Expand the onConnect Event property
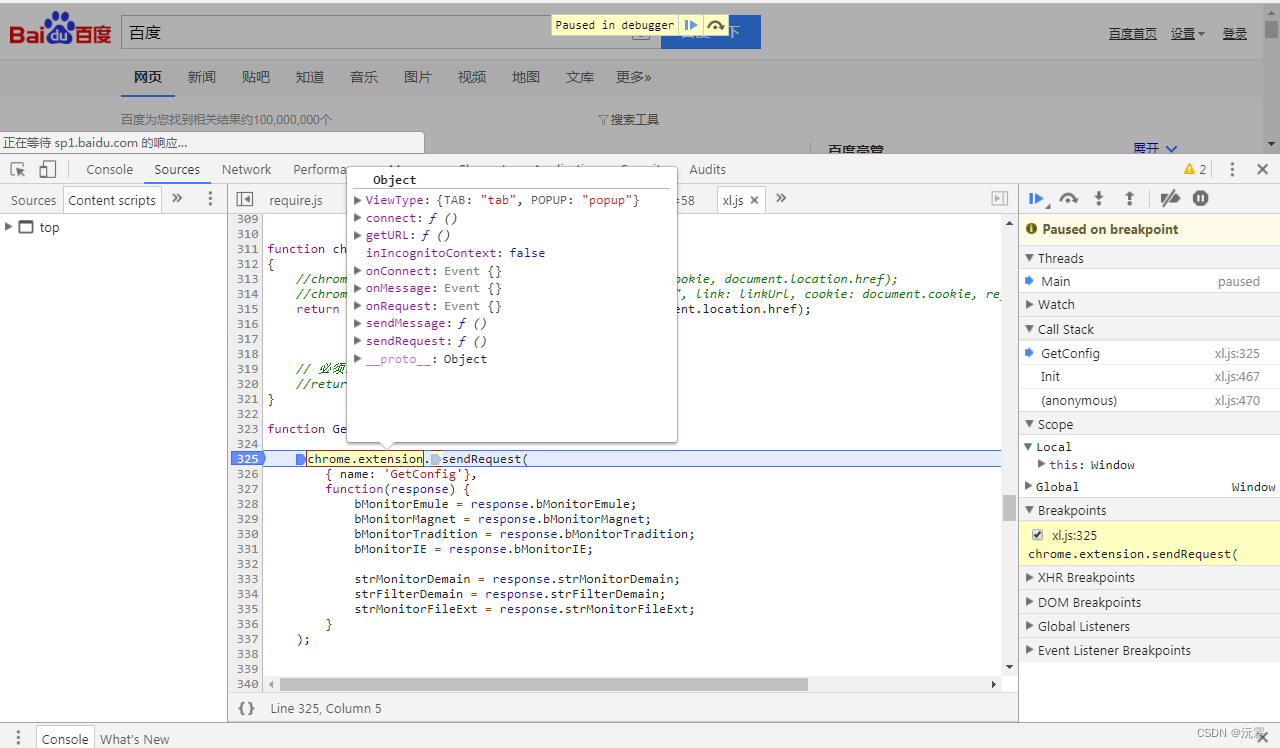 tap(358, 271)
